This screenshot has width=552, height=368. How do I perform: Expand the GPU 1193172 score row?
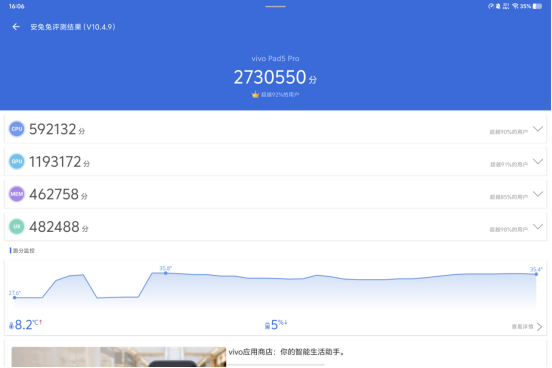coord(275,161)
